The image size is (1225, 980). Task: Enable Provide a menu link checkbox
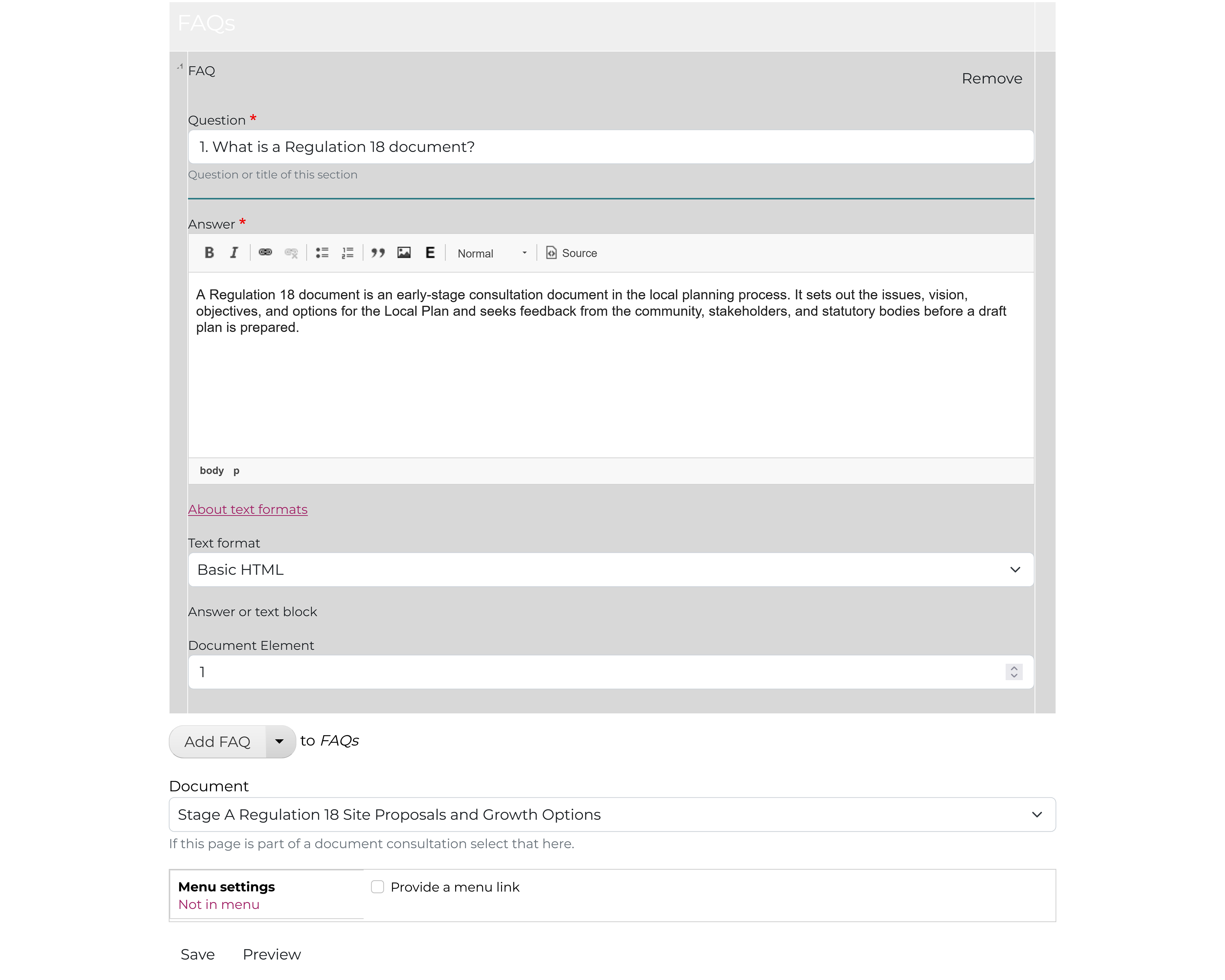[x=378, y=887]
